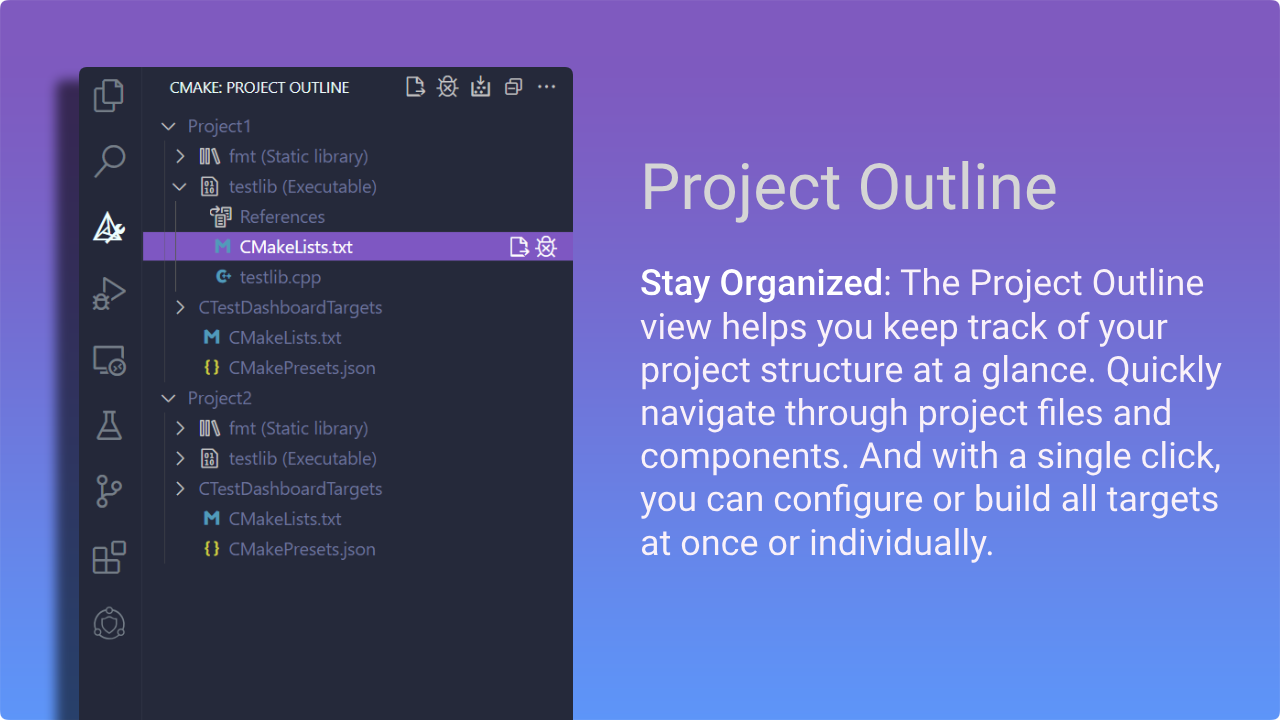
Task: Expand fmt (Static library) under Project1
Action: coord(180,156)
